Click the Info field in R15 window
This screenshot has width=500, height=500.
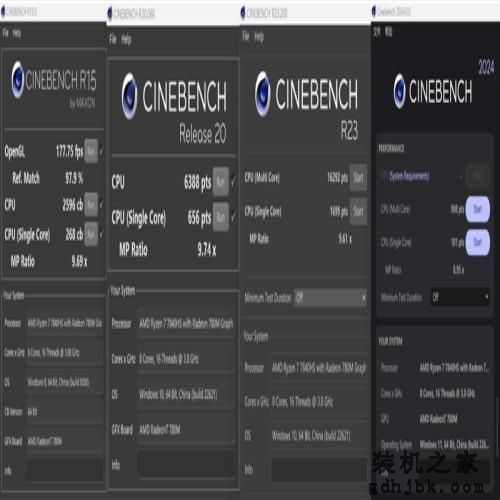tap(65, 470)
